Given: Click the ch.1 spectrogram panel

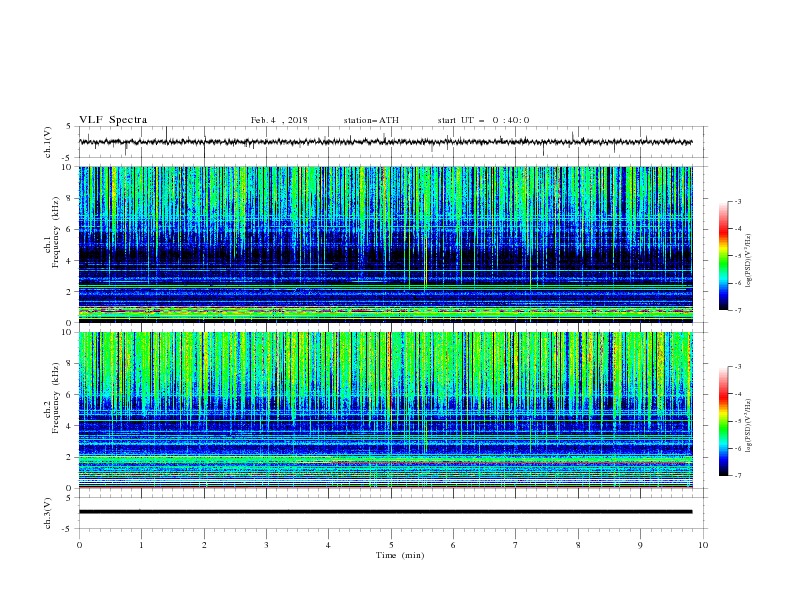Looking at the screenshot, I should click(386, 244).
